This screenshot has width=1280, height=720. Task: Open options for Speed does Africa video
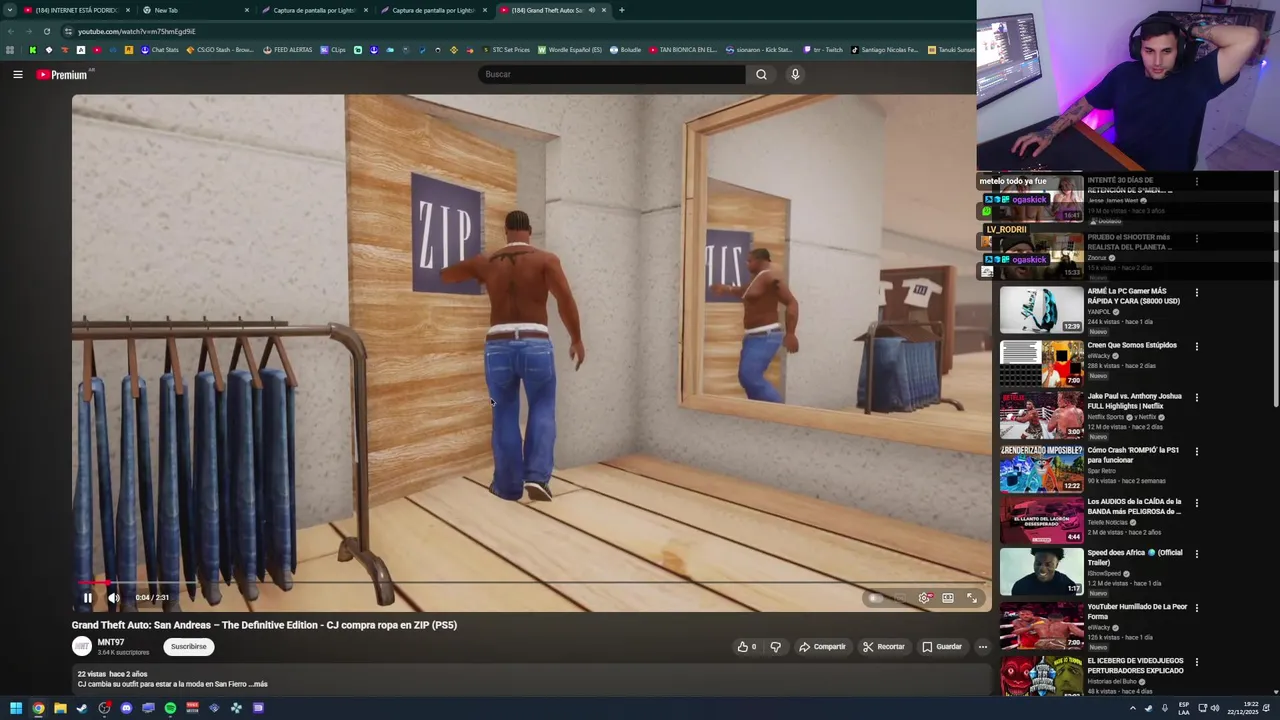tap(1197, 554)
